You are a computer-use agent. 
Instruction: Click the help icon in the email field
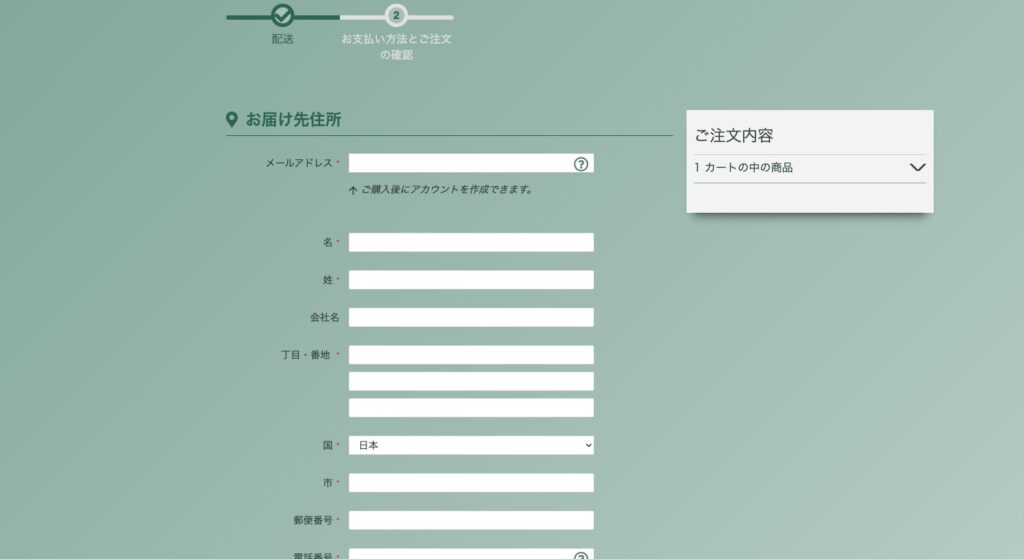click(x=581, y=164)
